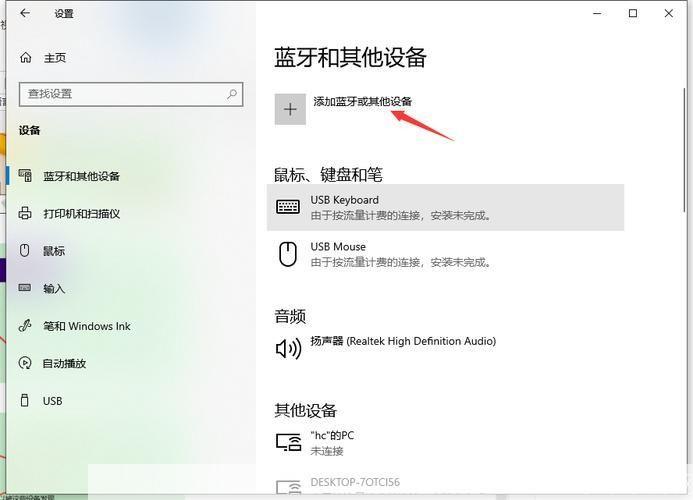This screenshot has width=693, height=500.
Task: Click the Bluetooth devices sidebar icon
Action: pos(25,176)
